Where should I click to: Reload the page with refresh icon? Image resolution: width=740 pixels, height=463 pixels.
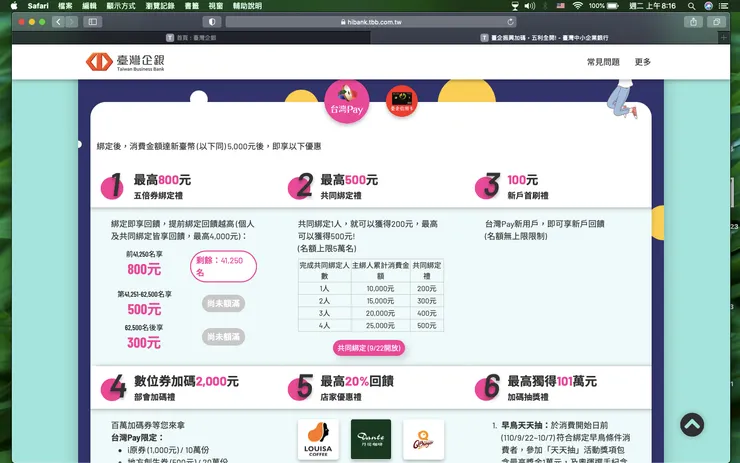(x=510, y=22)
